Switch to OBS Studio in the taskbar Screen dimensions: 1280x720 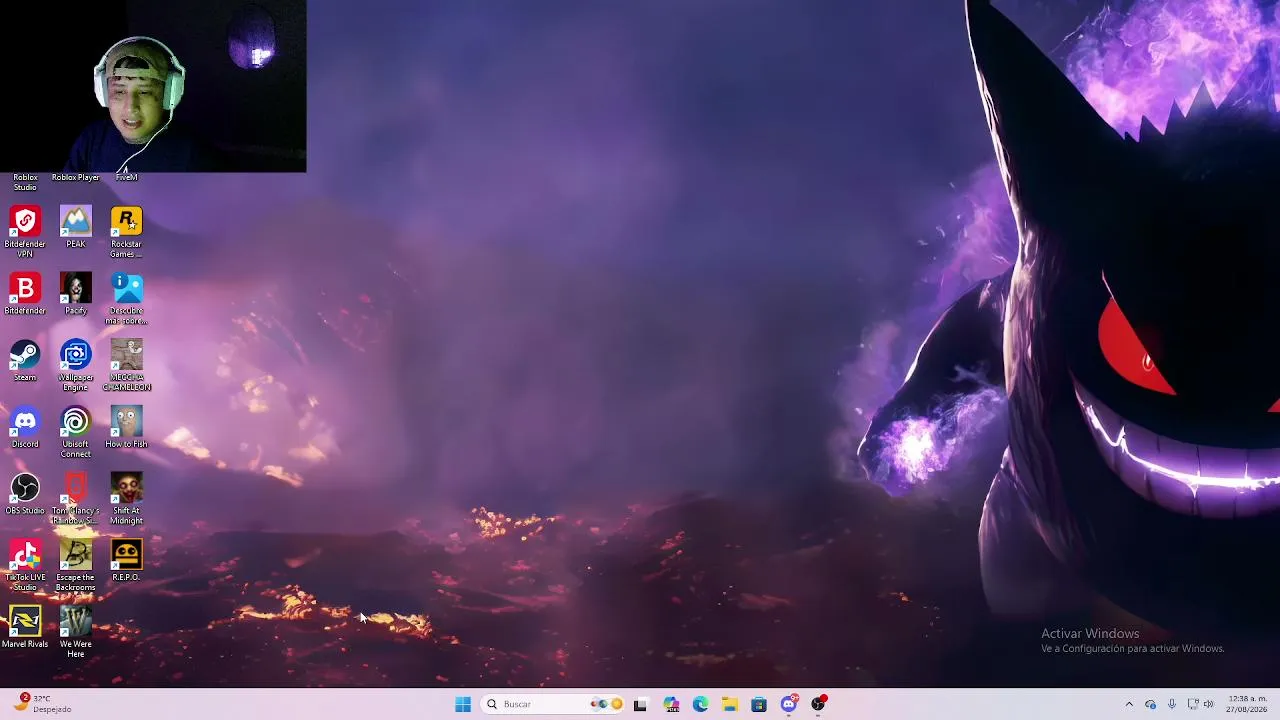(818, 704)
